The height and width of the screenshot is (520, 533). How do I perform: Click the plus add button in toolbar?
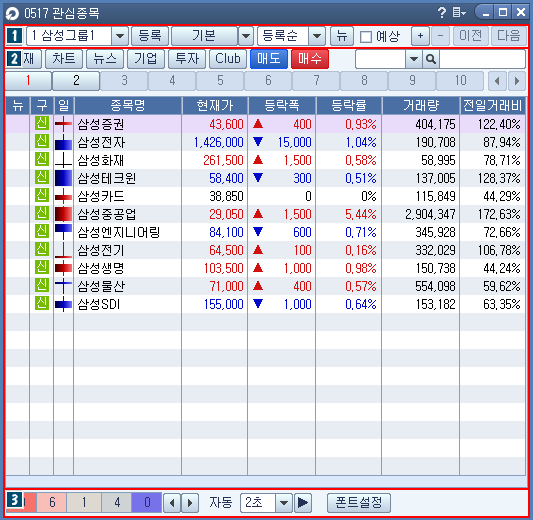[x=420, y=36]
